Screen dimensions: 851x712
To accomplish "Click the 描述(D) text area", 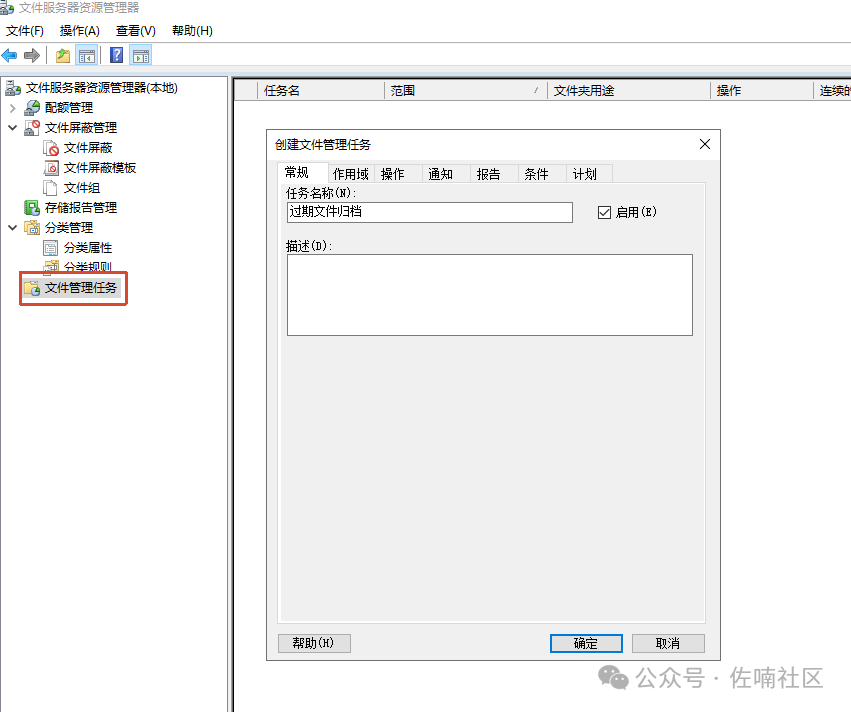I will (490, 295).
